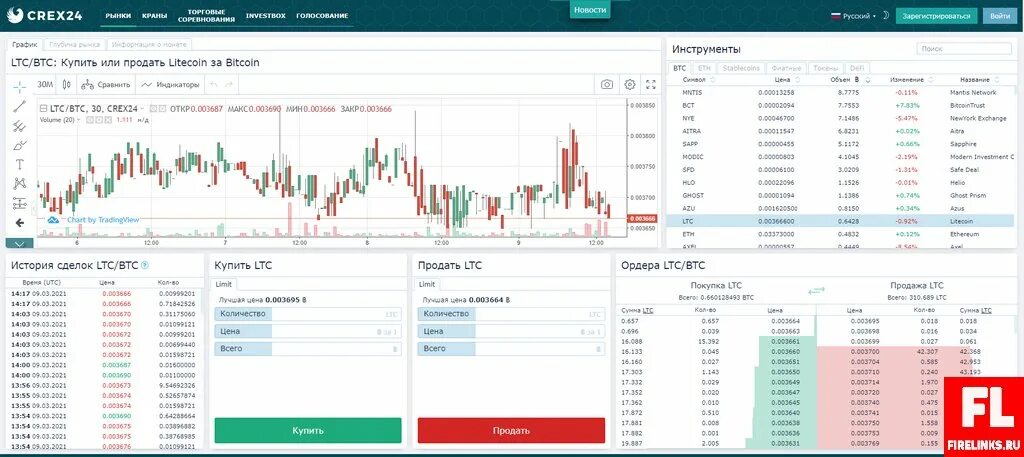Screen dimensions: 1024x457
Task: Click the undo arrow on chart toolbar
Action: point(213,84)
